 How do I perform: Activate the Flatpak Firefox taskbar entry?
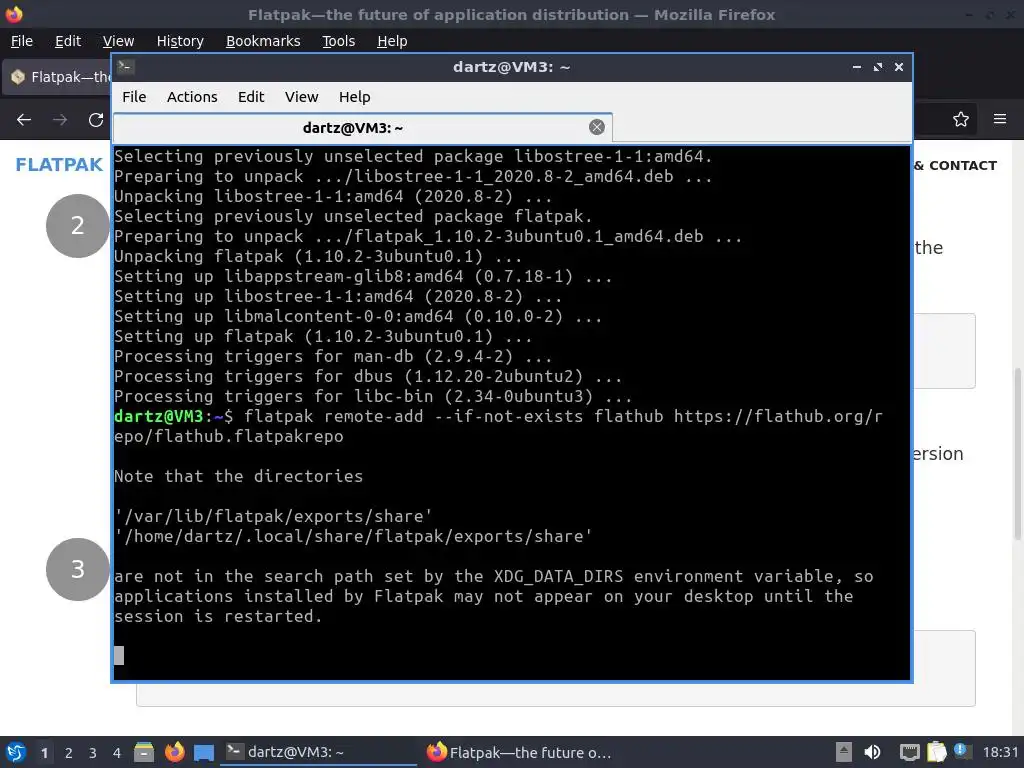point(519,752)
